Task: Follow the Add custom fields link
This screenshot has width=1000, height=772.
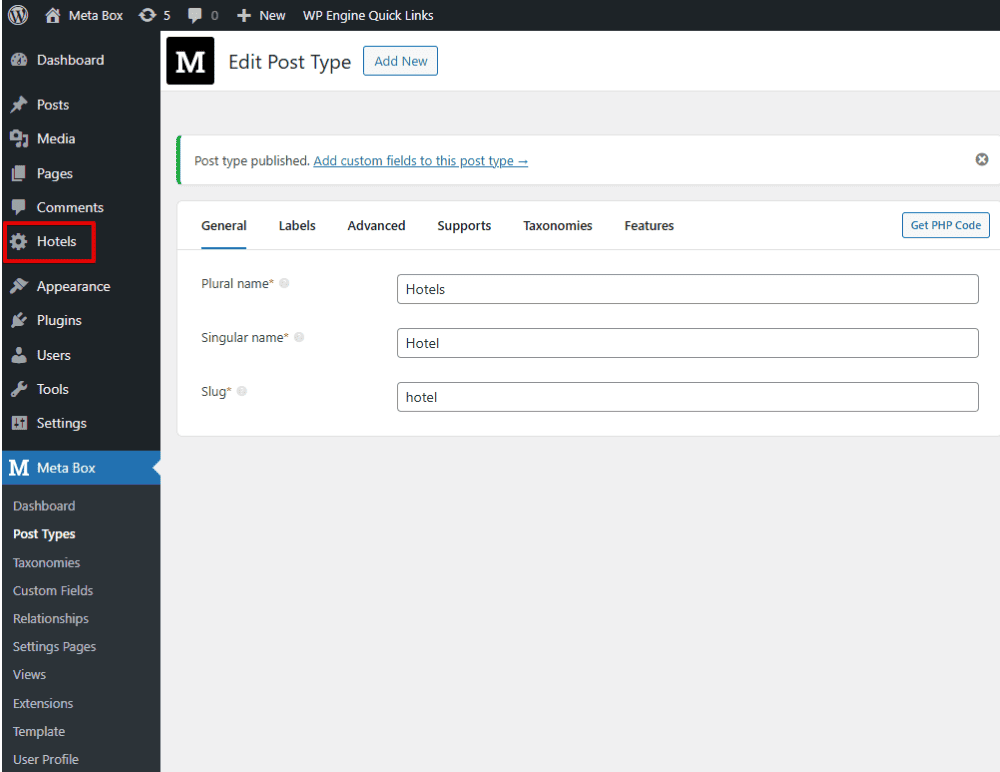Action: 420,160
